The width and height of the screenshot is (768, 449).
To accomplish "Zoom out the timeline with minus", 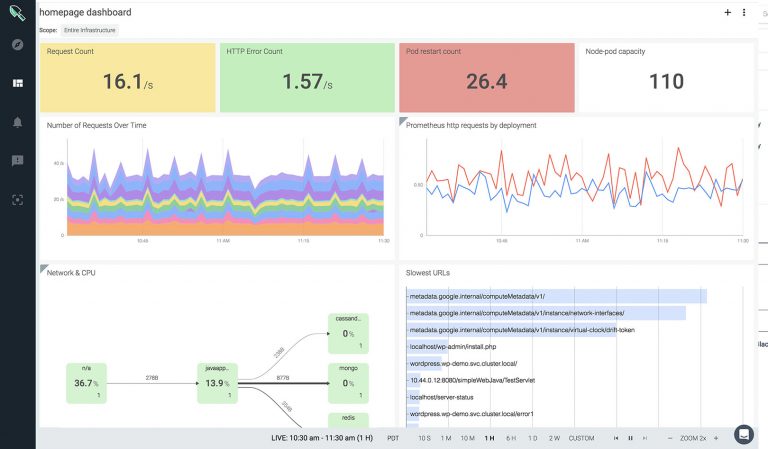I will [671, 439].
